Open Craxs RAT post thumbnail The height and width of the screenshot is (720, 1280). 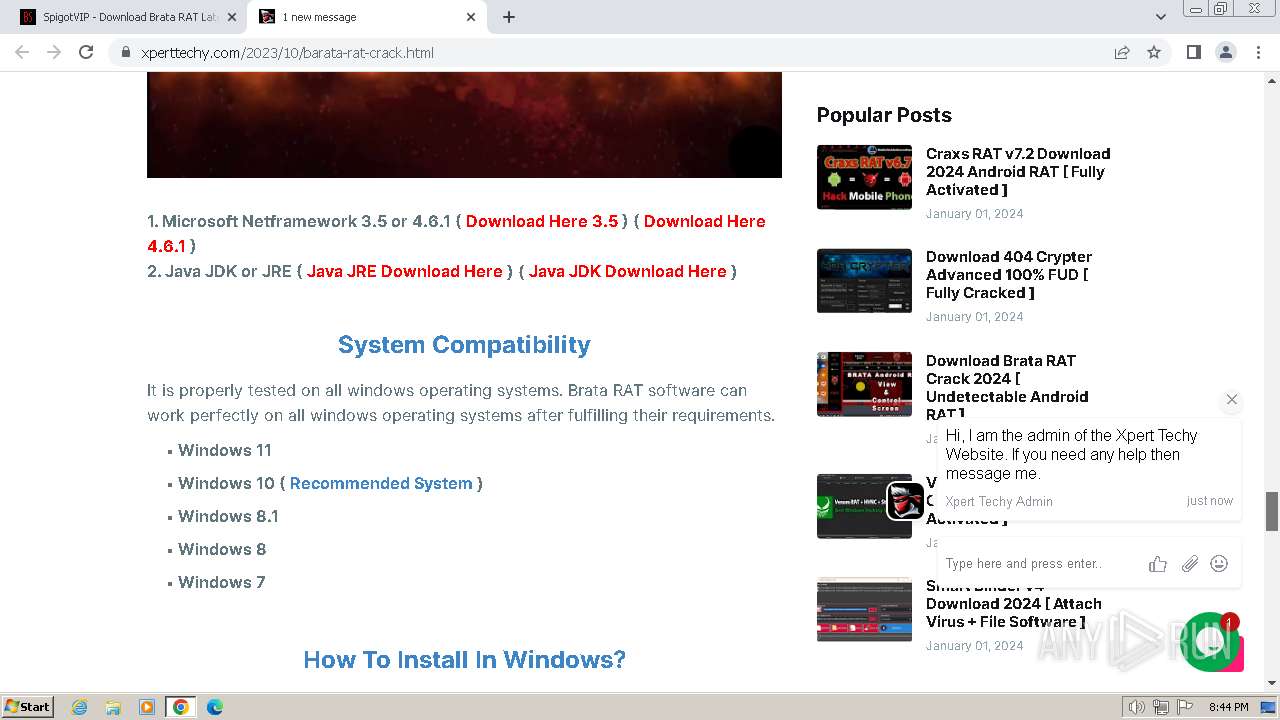coord(864,177)
